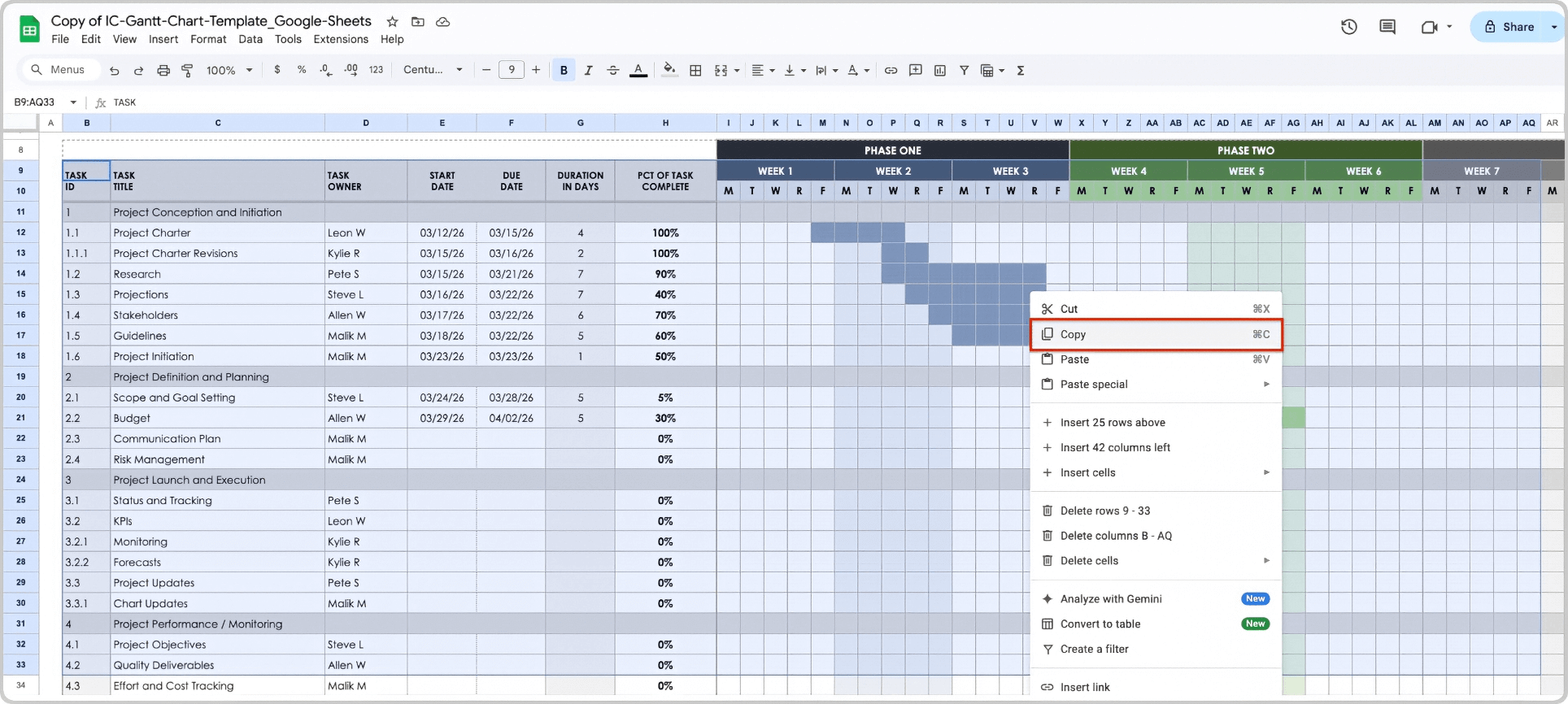Select Delete columns B - AQ
The width and height of the screenshot is (1568, 704).
point(1156,536)
